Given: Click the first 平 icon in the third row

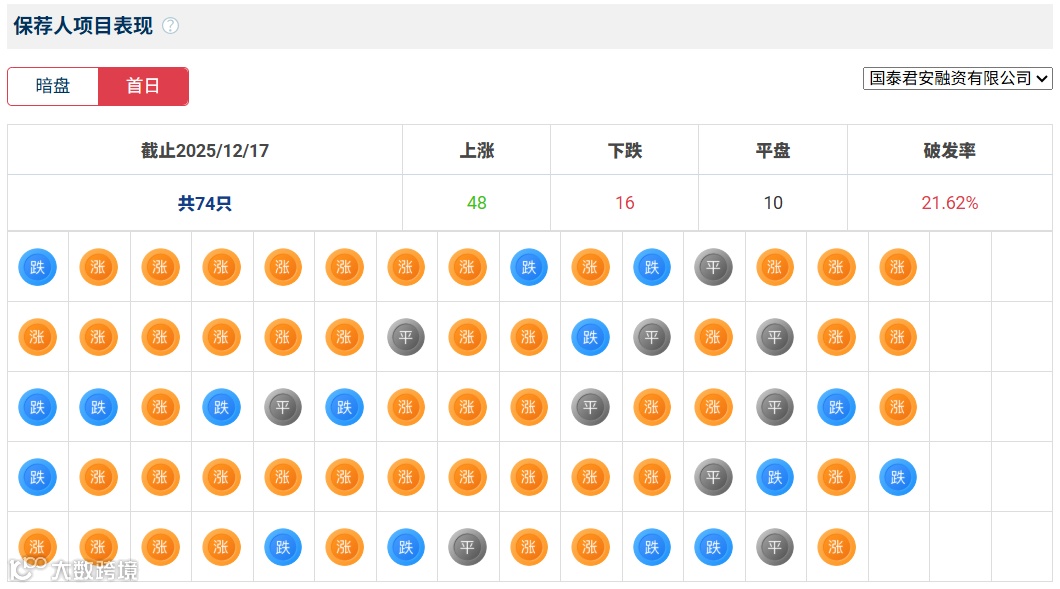Looking at the screenshot, I should click(283, 407).
